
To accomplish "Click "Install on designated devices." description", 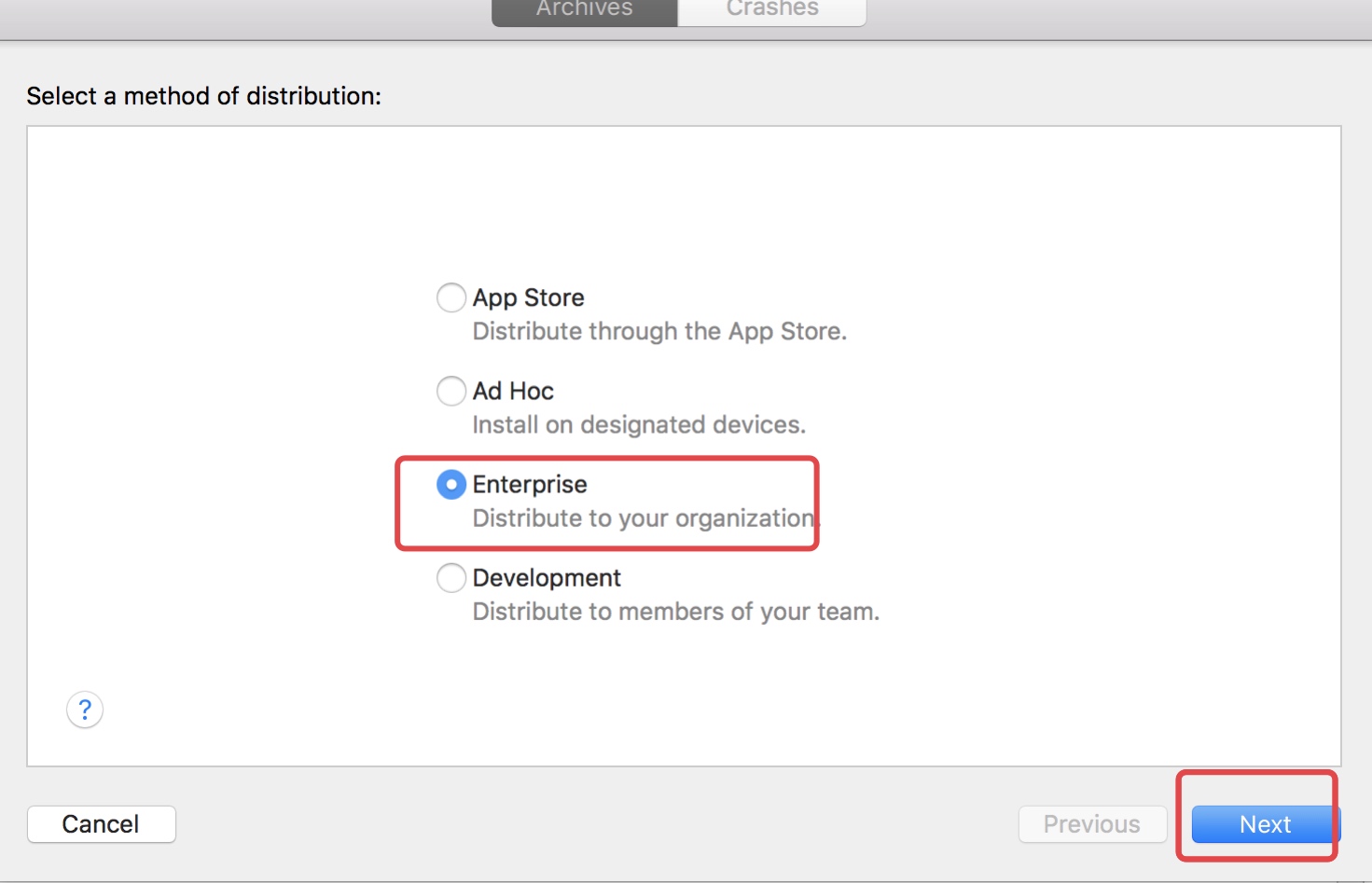I will pyautogui.click(x=639, y=425).
